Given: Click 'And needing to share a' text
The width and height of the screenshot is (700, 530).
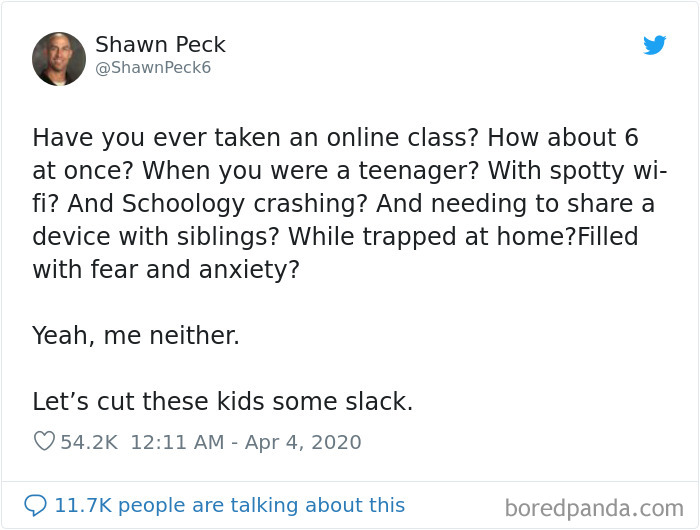Looking at the screenshot, I should [516, 204].
